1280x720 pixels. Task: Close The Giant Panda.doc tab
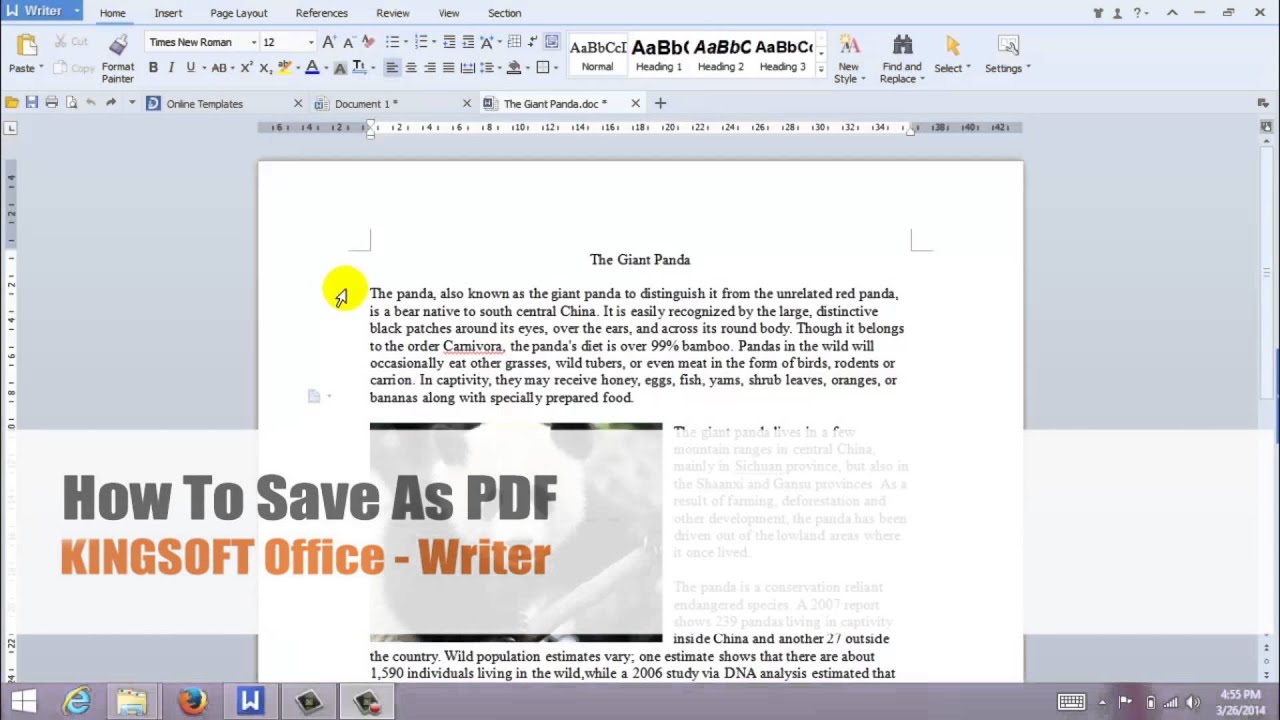pyautogui.click(x=635, y=103)
